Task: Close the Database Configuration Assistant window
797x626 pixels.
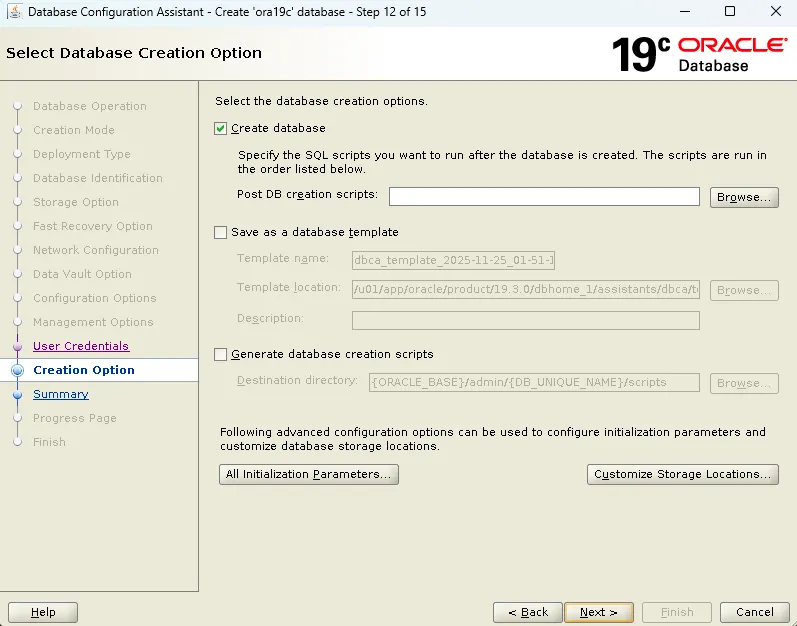Action: pyautogui.click(x=776, y=11)
